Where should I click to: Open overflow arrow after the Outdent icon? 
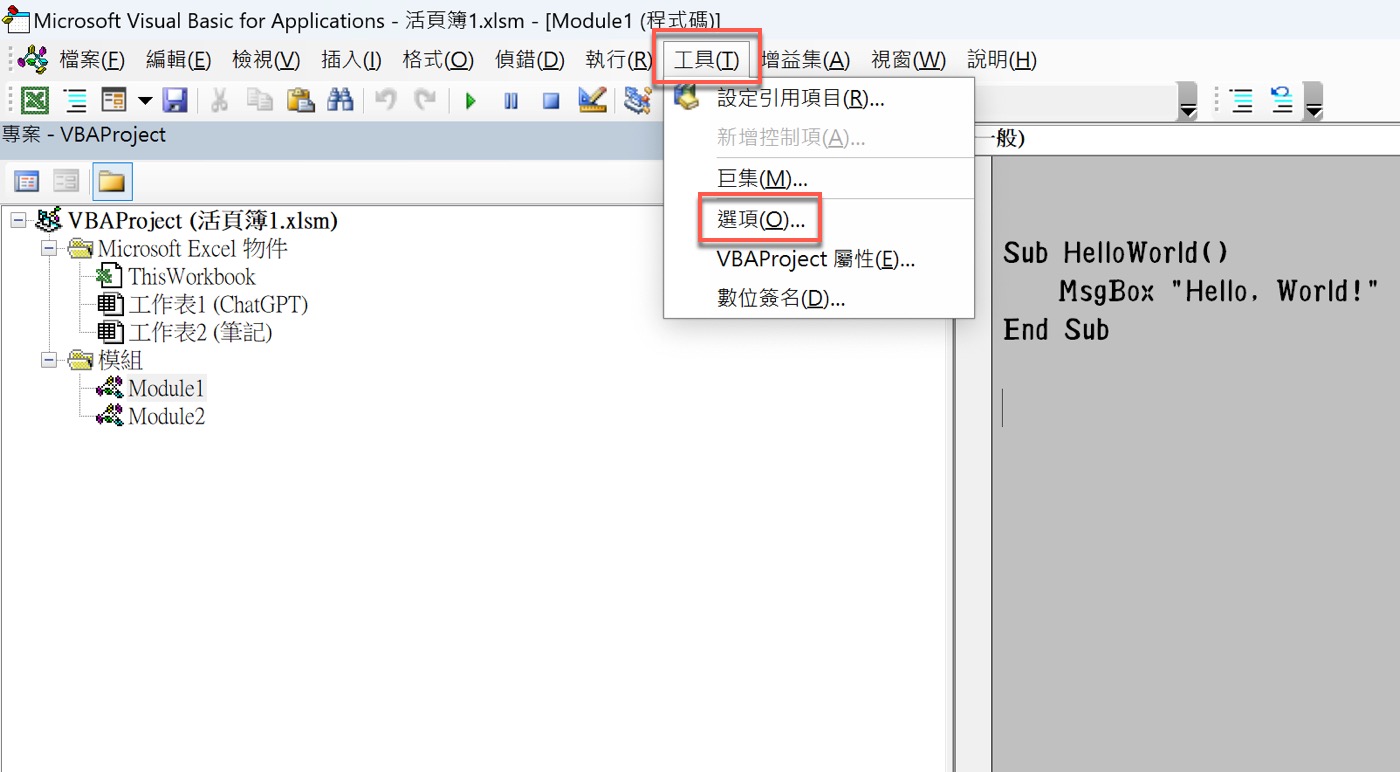(x=1314, y=103)
